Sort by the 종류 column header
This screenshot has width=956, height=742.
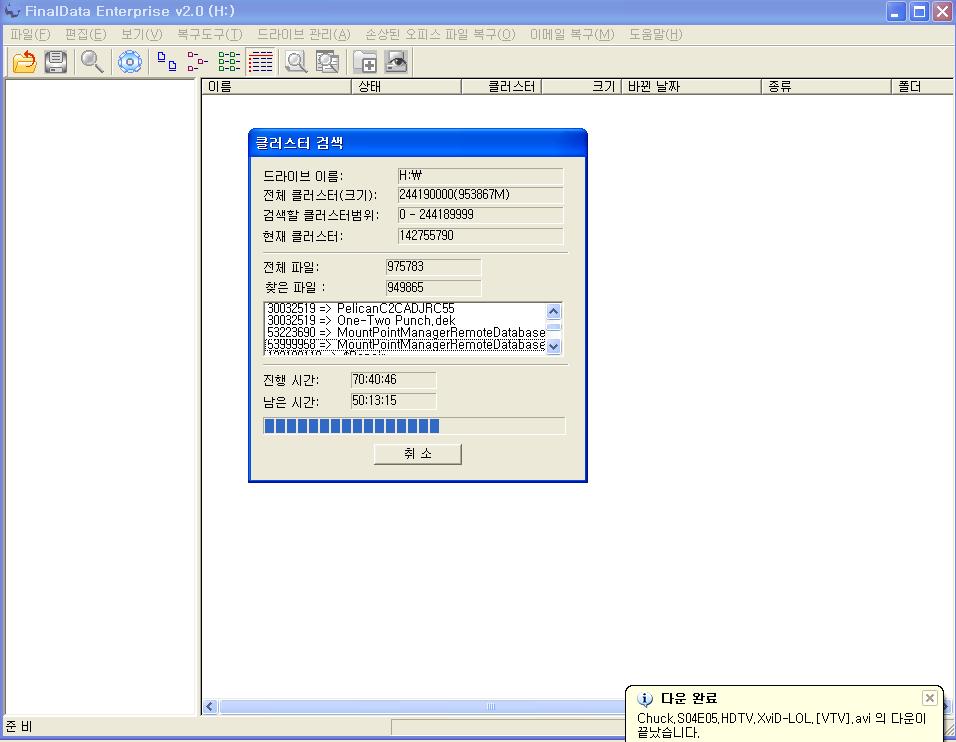[x=826, y=87]
